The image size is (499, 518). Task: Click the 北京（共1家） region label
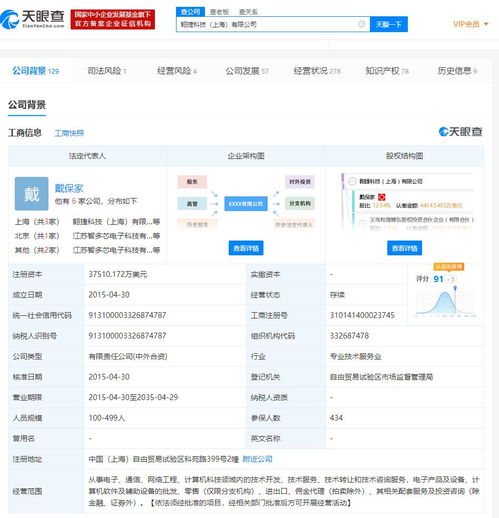[37, 236]
